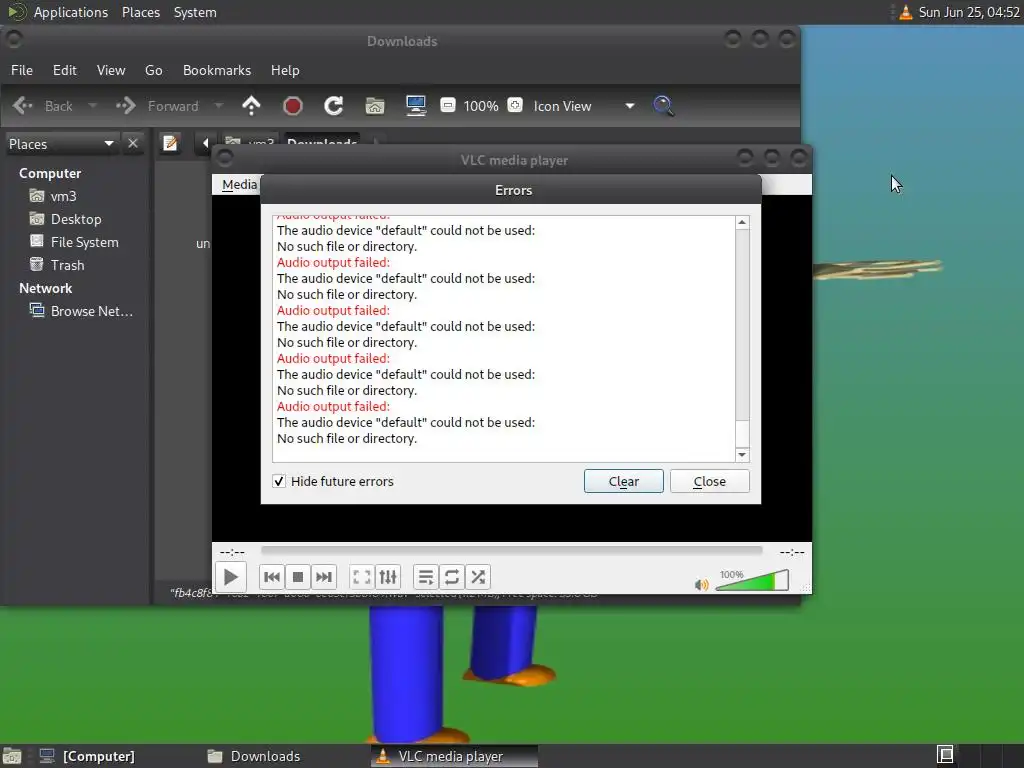The width and height of the screenshot is (1024, 768).
Task: Mute audio via VLC speaker icon
Action: [x=701, y=584]
